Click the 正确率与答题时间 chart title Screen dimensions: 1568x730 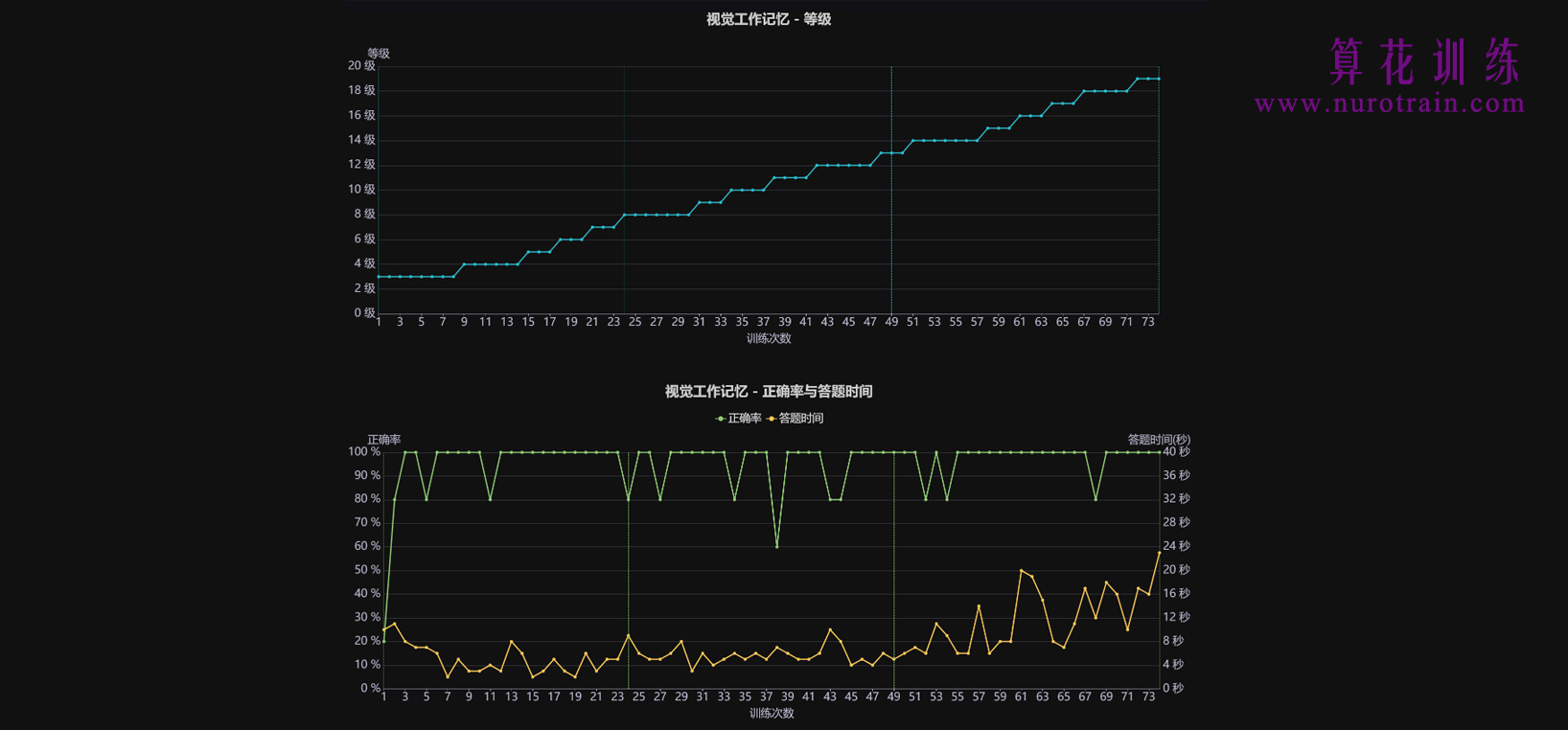click(768, 391)
